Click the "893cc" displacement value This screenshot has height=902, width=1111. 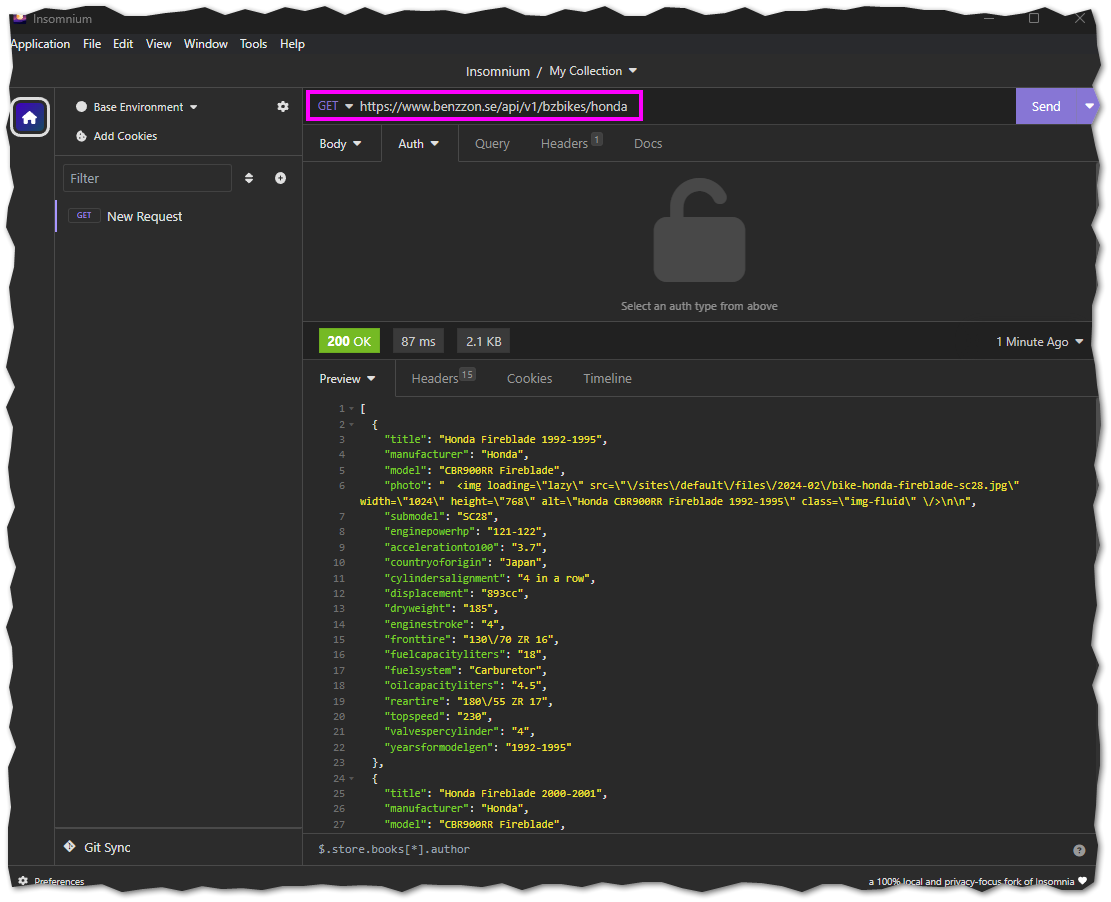tap(502, 593)
